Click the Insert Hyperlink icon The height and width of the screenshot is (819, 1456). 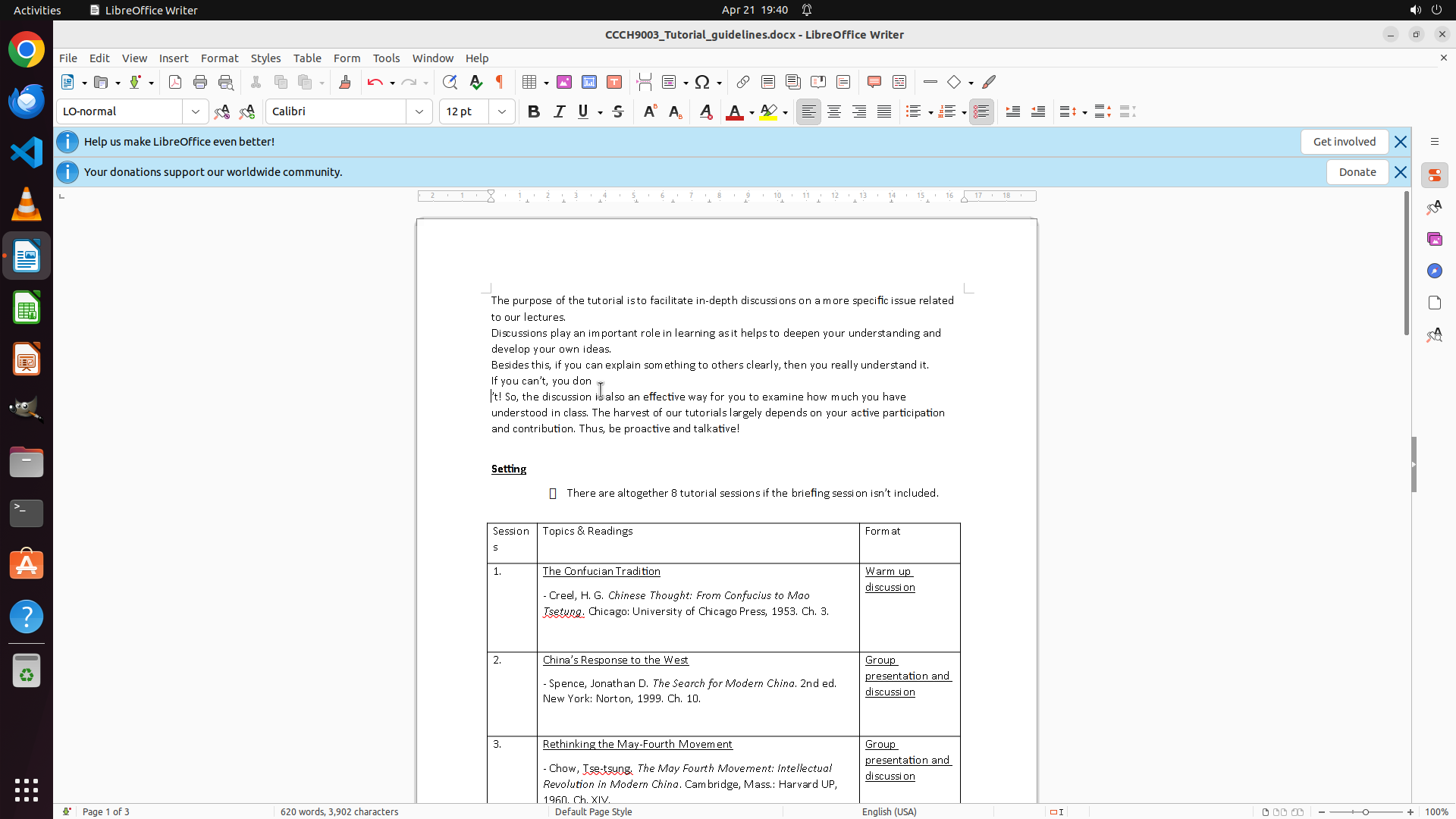[x=743, y=82]
